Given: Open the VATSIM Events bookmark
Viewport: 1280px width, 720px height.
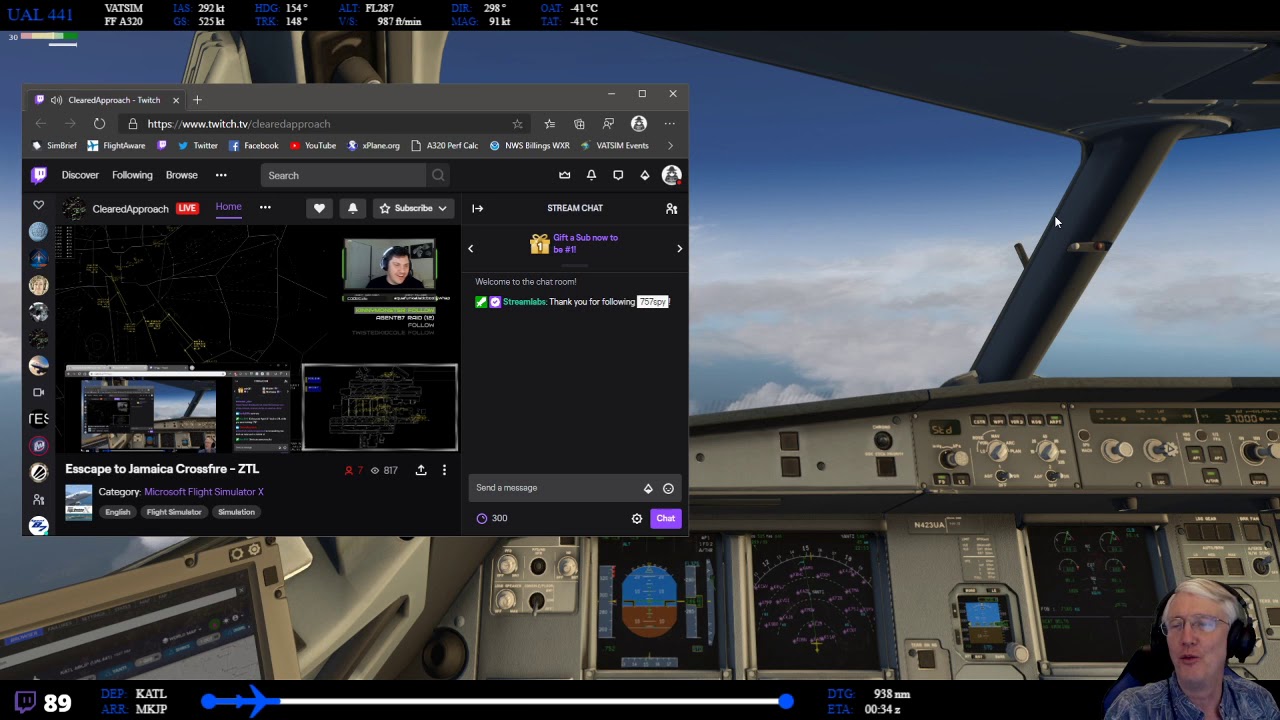Looking at the screenshot, I should tap(614, 146).
